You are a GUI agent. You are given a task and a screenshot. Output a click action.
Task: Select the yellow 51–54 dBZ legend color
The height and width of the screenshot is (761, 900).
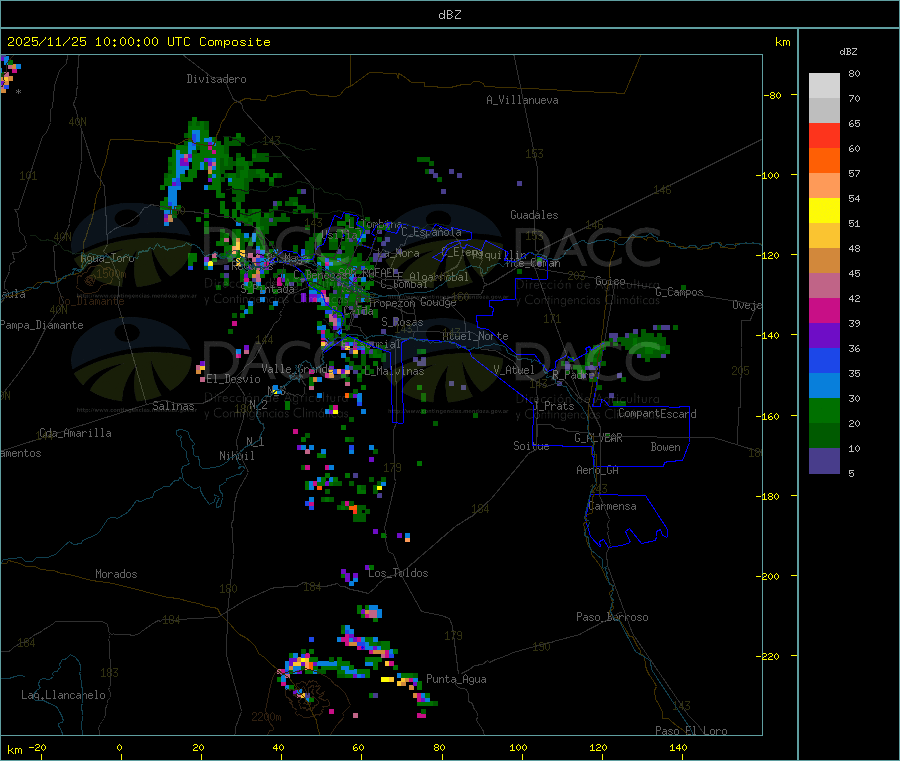(824, 211)
